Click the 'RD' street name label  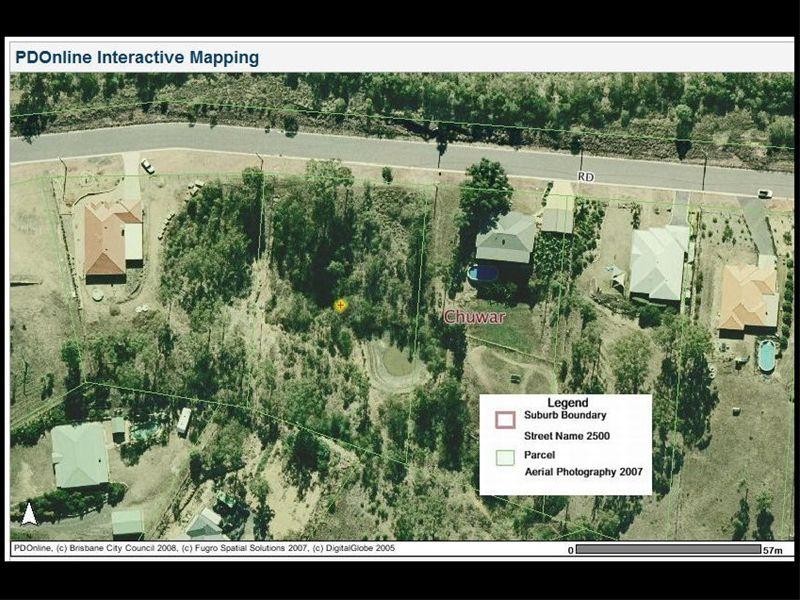click(x=586, y=177)
